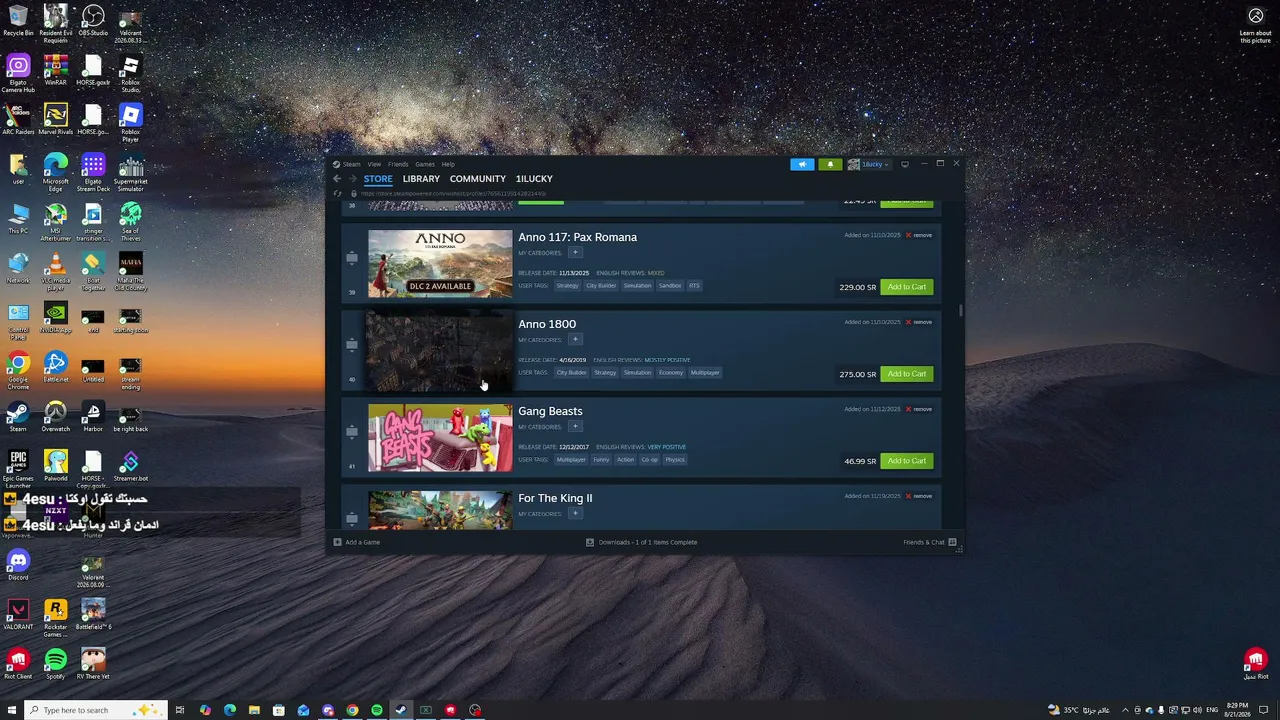Click the Economy tag on Anno 1800

tap(671, 373)
